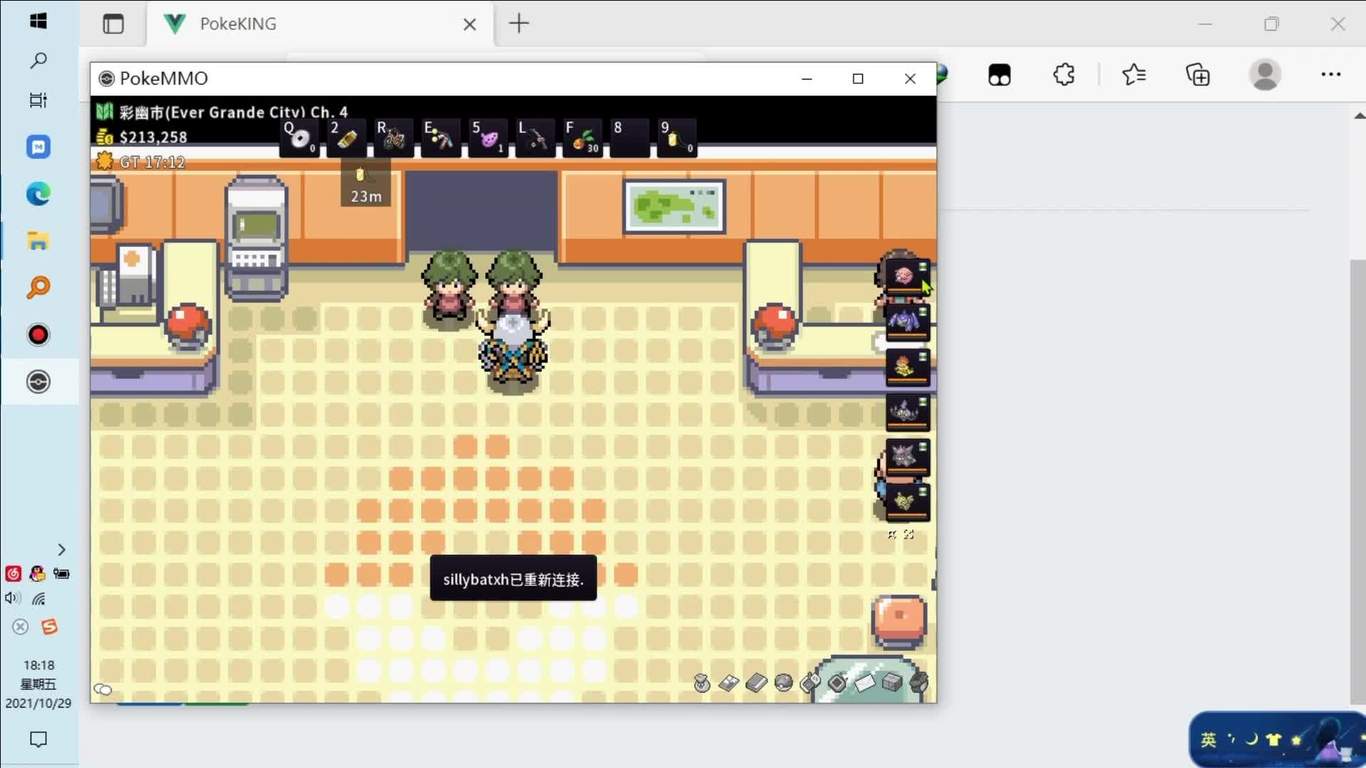Select the Q hotkey slot disc item

pos(299,139)
